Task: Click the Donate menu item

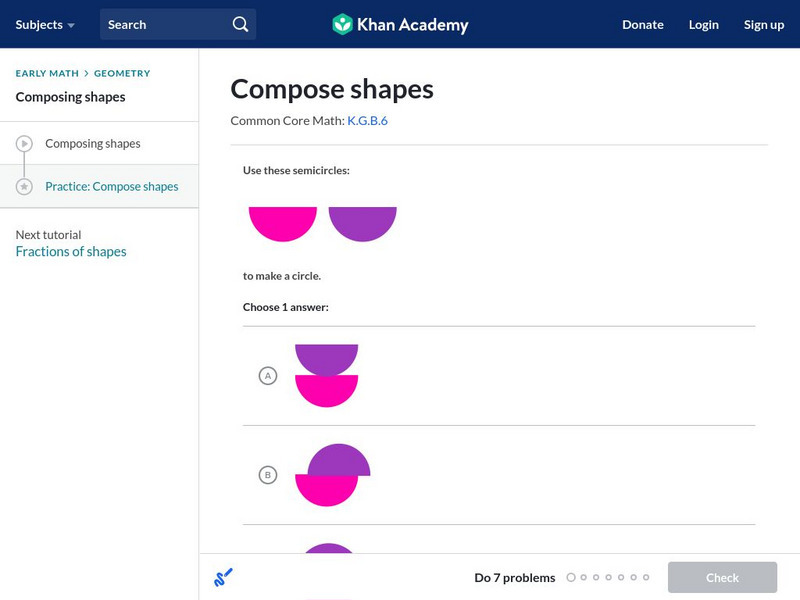Action: point(642,24)
